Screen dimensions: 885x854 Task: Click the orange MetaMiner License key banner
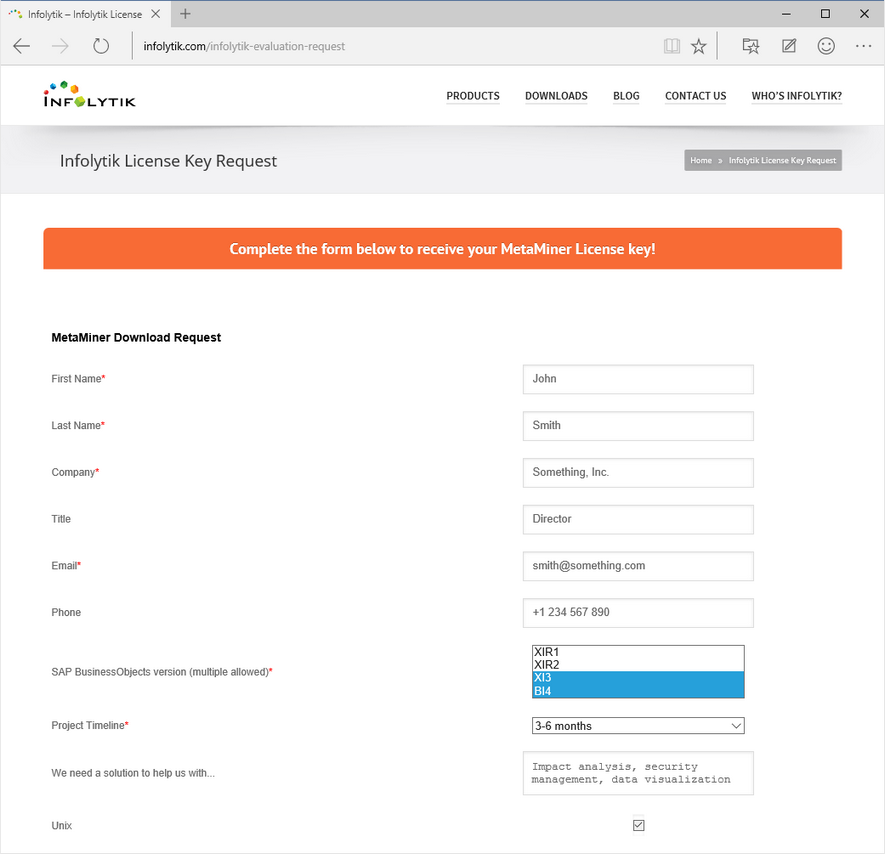coord(442,249)
